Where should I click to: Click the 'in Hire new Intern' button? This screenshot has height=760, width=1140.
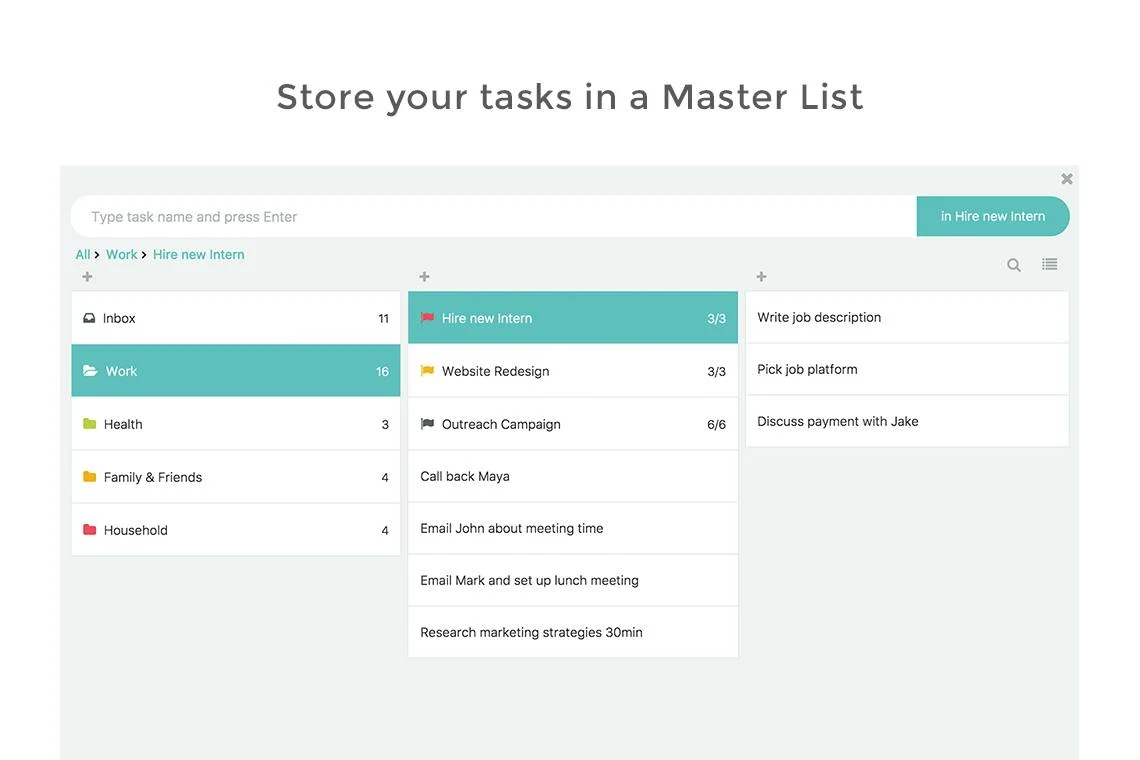pos(992,216)
